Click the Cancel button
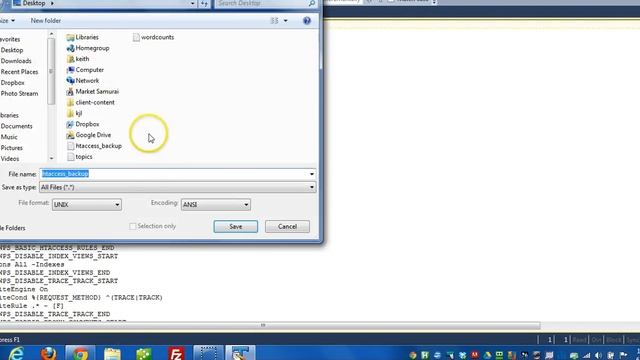 (x=287, y=227)
